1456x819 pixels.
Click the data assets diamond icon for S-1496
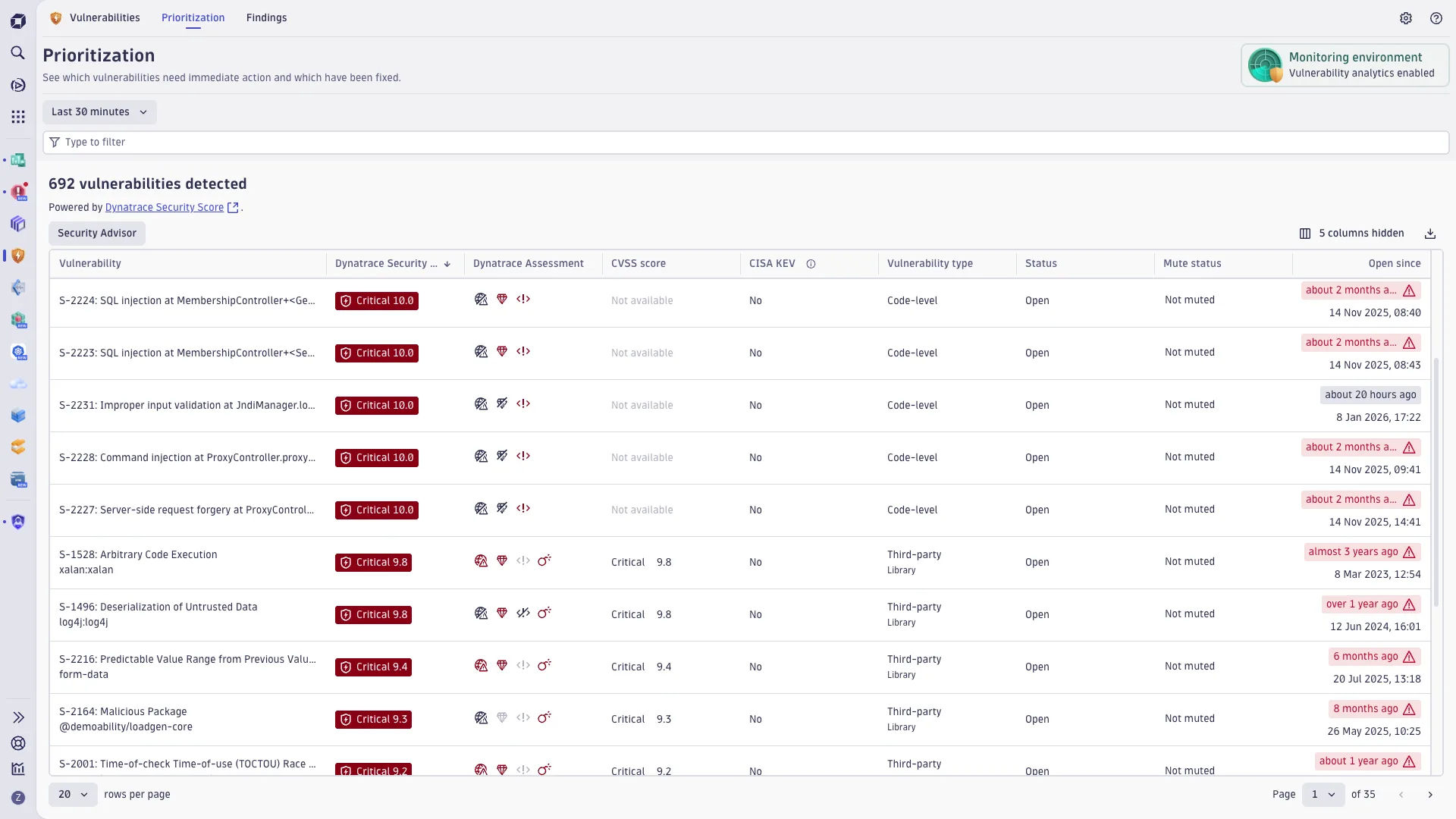click(502, 613)
